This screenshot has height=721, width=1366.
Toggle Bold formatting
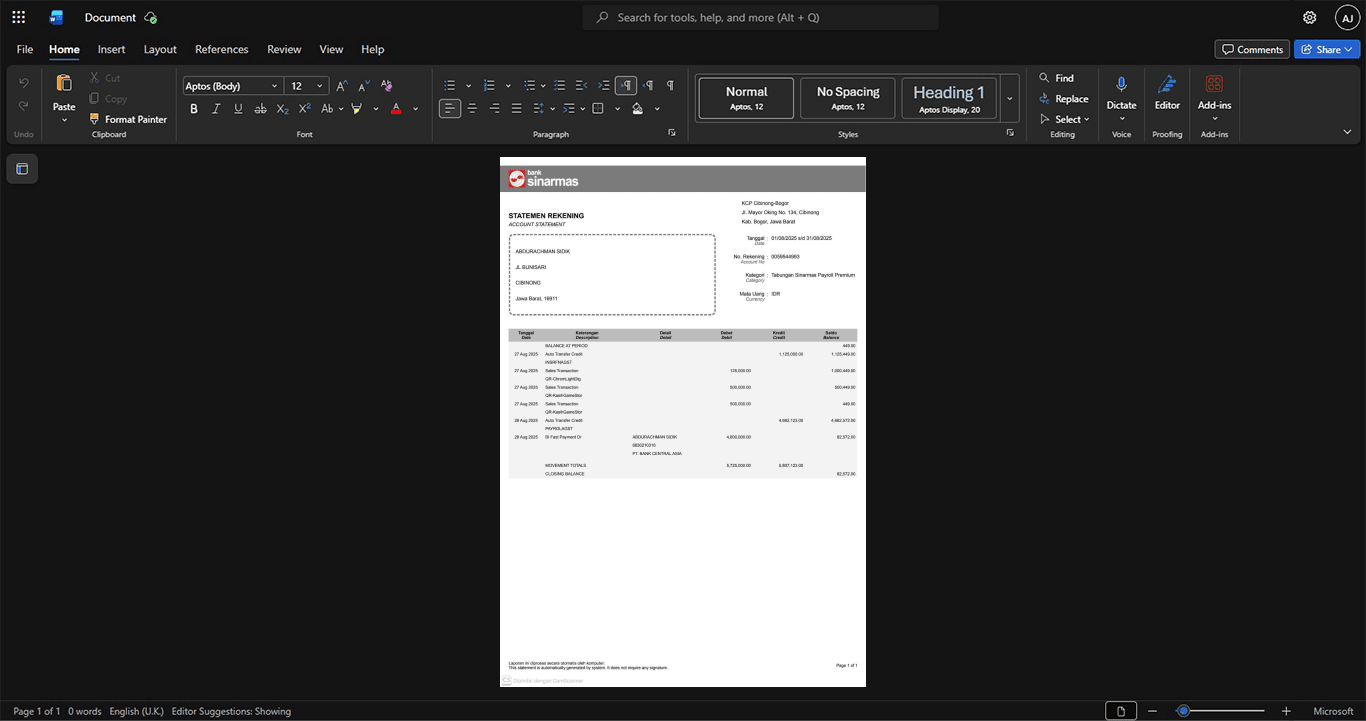[195, 108]
